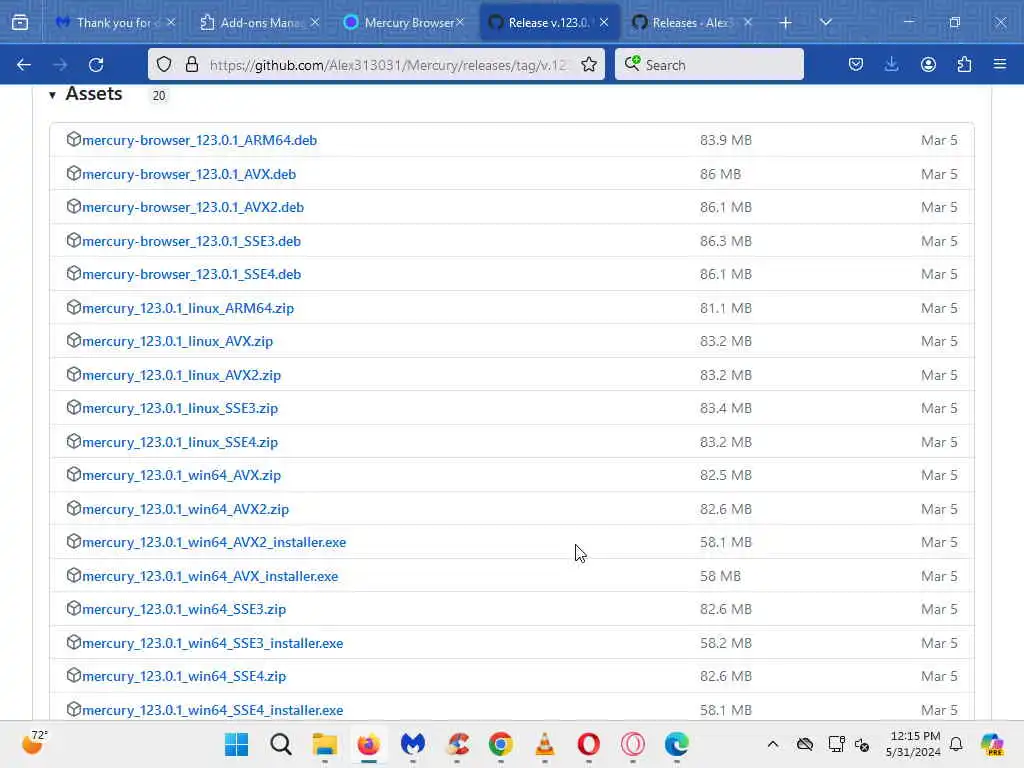Switch to the Releases - Alex tab
Screen dimensions: 1024x768
[x=692, y=23]
